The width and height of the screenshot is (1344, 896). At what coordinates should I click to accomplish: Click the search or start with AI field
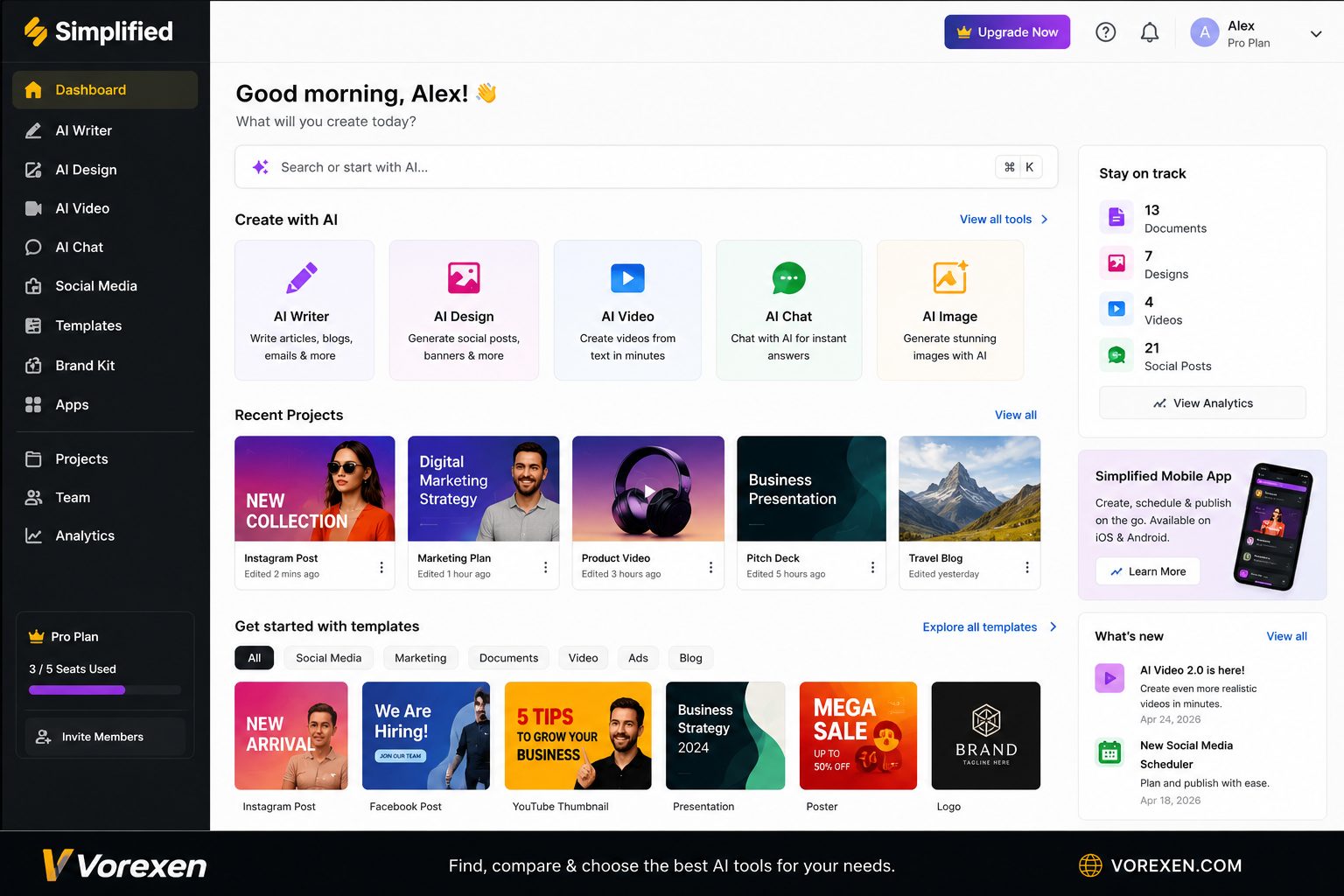click(x=647, y=167)
